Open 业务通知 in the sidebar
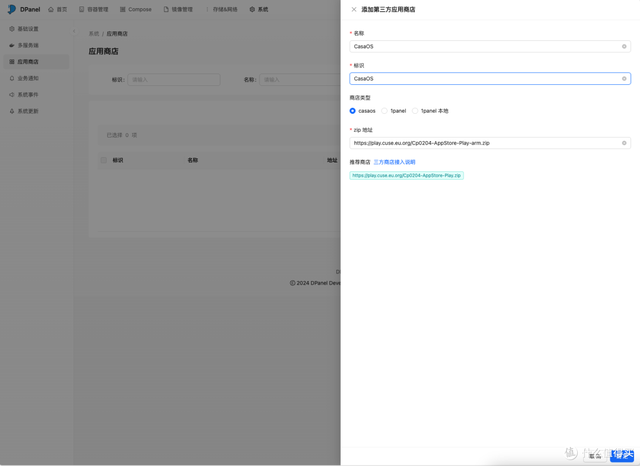Image resolution: width=640 pixels, height=466 pixels. click(37, 78)
